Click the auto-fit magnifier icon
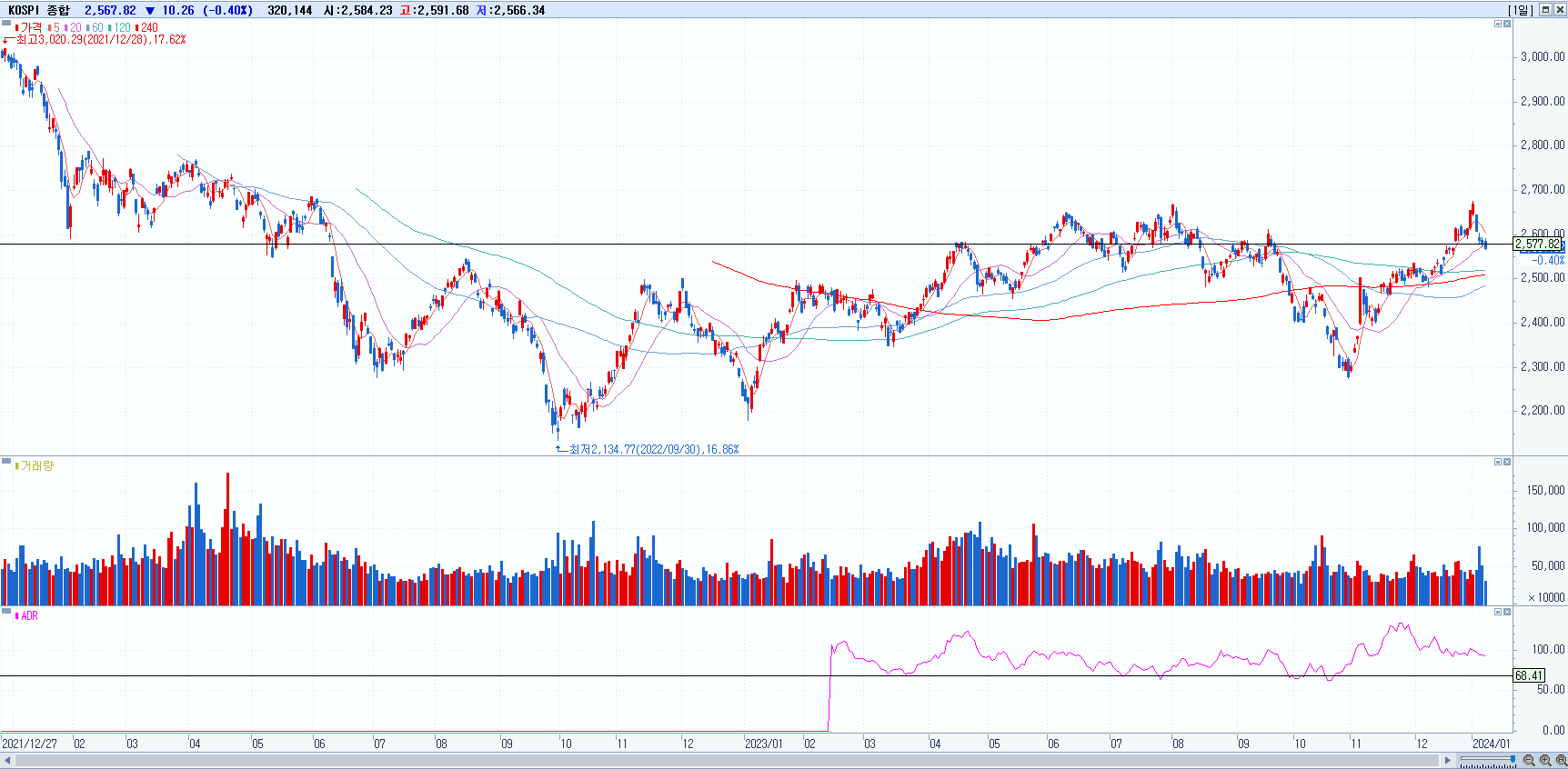 point(1561,760)
